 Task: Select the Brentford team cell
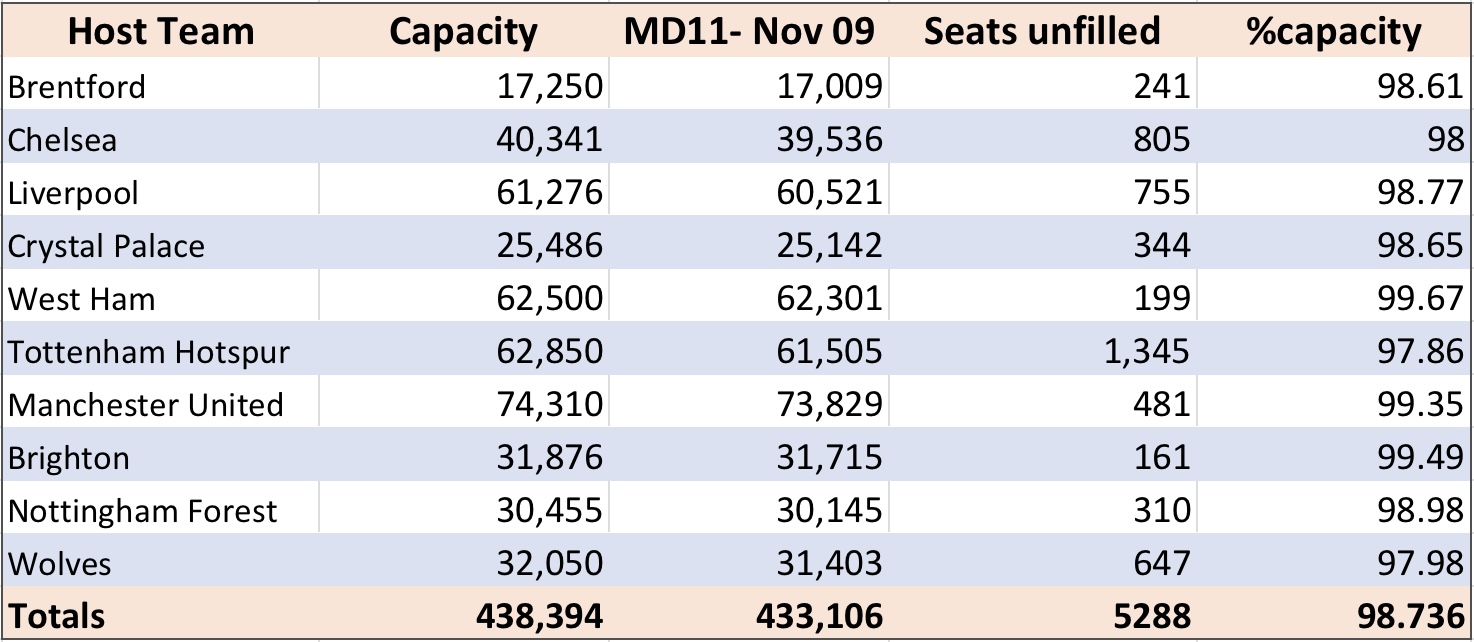[161, 87]
